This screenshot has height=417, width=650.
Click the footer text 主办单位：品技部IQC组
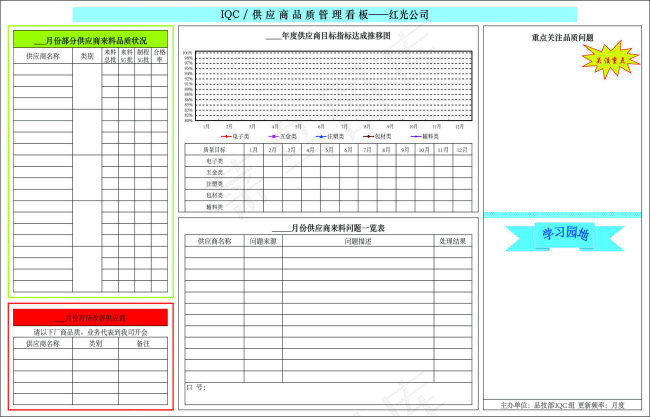click(x=537, y=405)
